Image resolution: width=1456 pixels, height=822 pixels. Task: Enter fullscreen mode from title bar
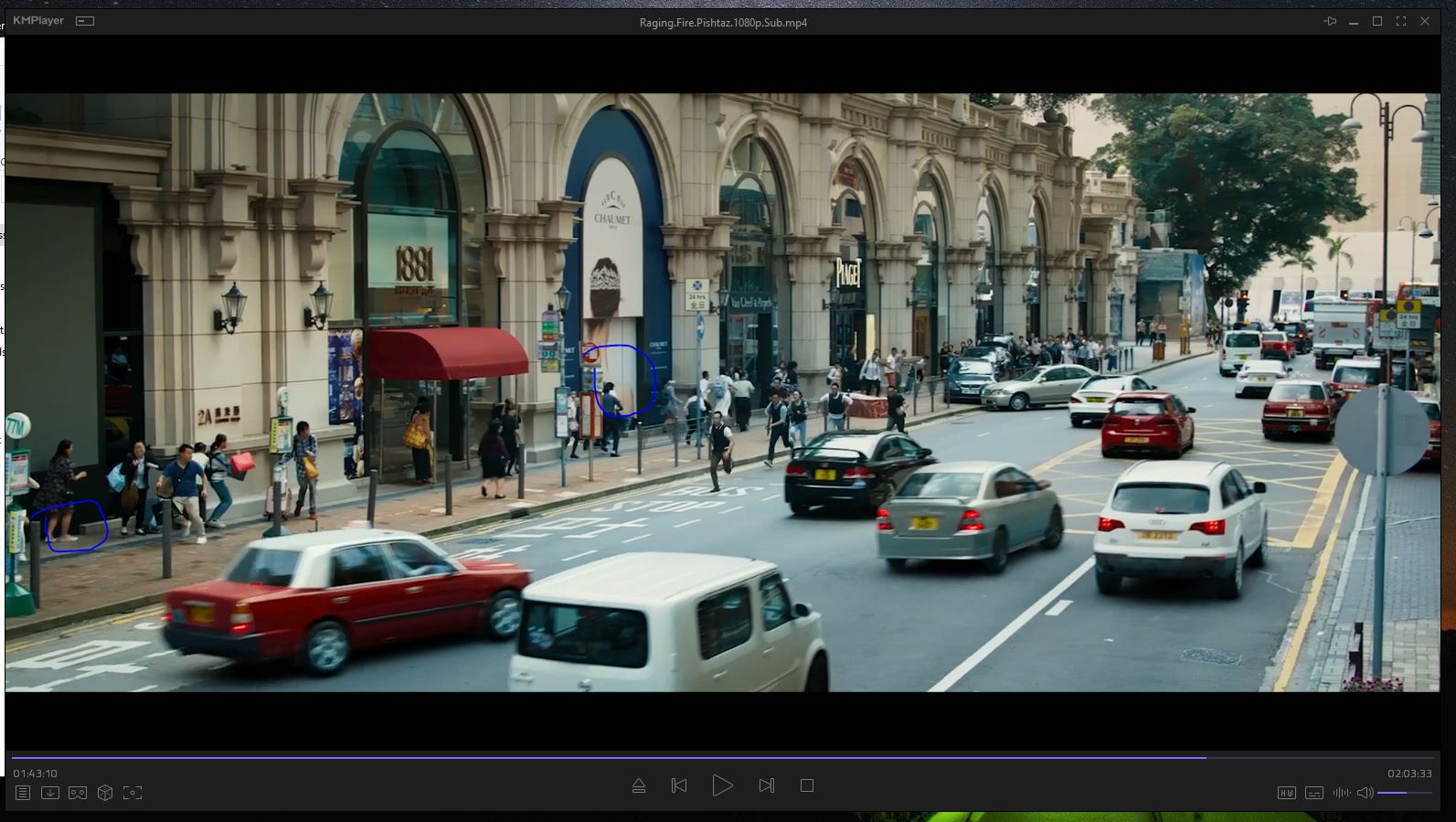click(x=1400, y=21)
